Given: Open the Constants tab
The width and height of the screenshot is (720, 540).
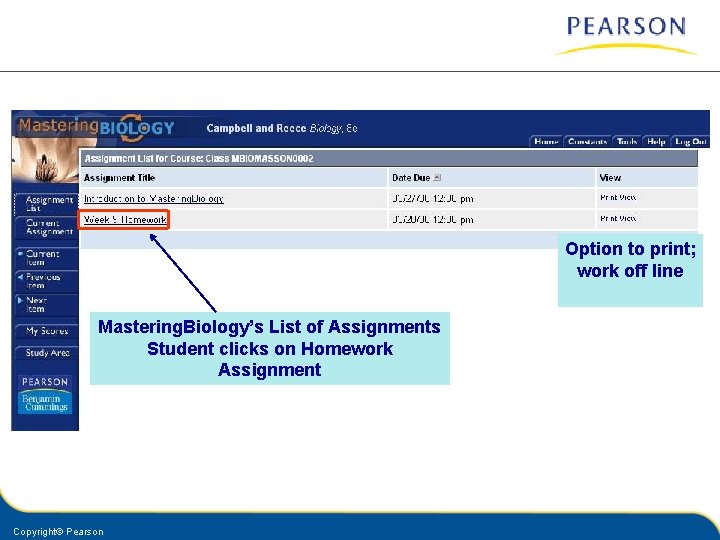Looking at the screenshot, I should coord(587,141).
